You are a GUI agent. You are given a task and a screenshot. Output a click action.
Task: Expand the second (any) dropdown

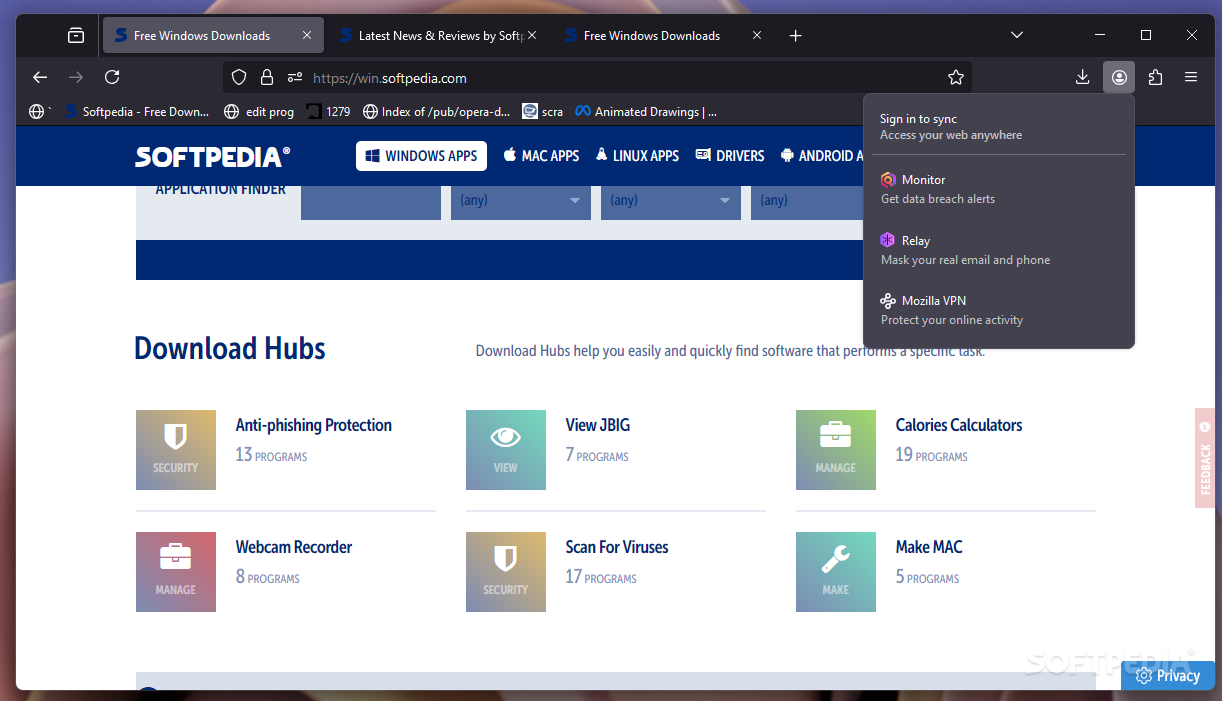671,201
